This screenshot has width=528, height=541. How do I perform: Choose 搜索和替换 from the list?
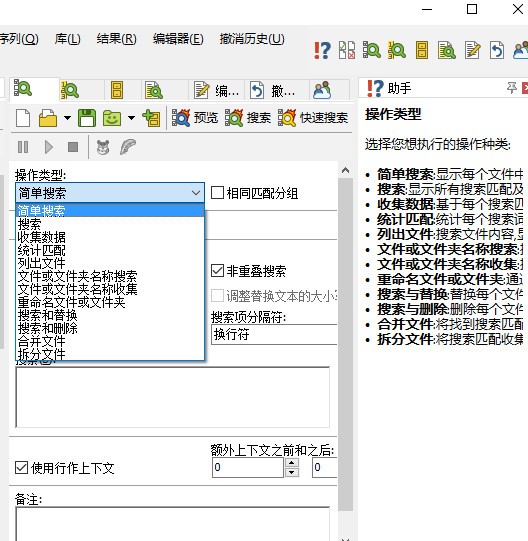[x=110, y=315]
